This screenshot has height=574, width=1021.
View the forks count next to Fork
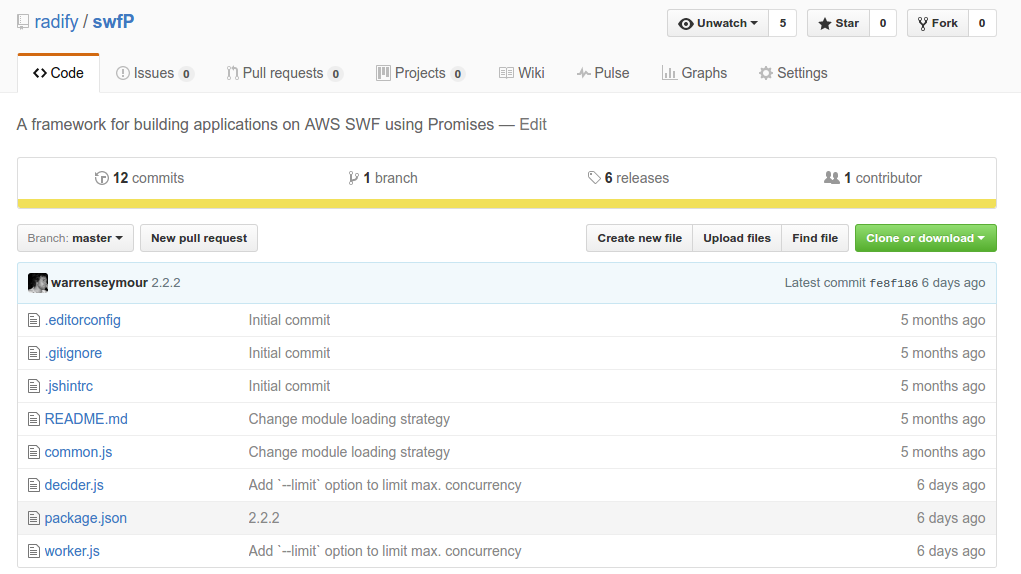pos(982,23)
